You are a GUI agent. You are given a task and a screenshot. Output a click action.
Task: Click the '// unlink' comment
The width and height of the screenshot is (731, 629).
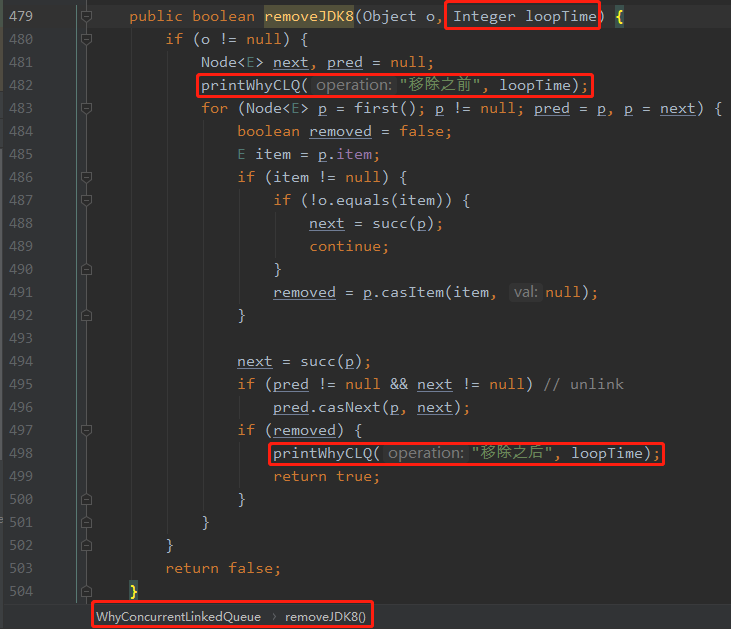point(583,384)
